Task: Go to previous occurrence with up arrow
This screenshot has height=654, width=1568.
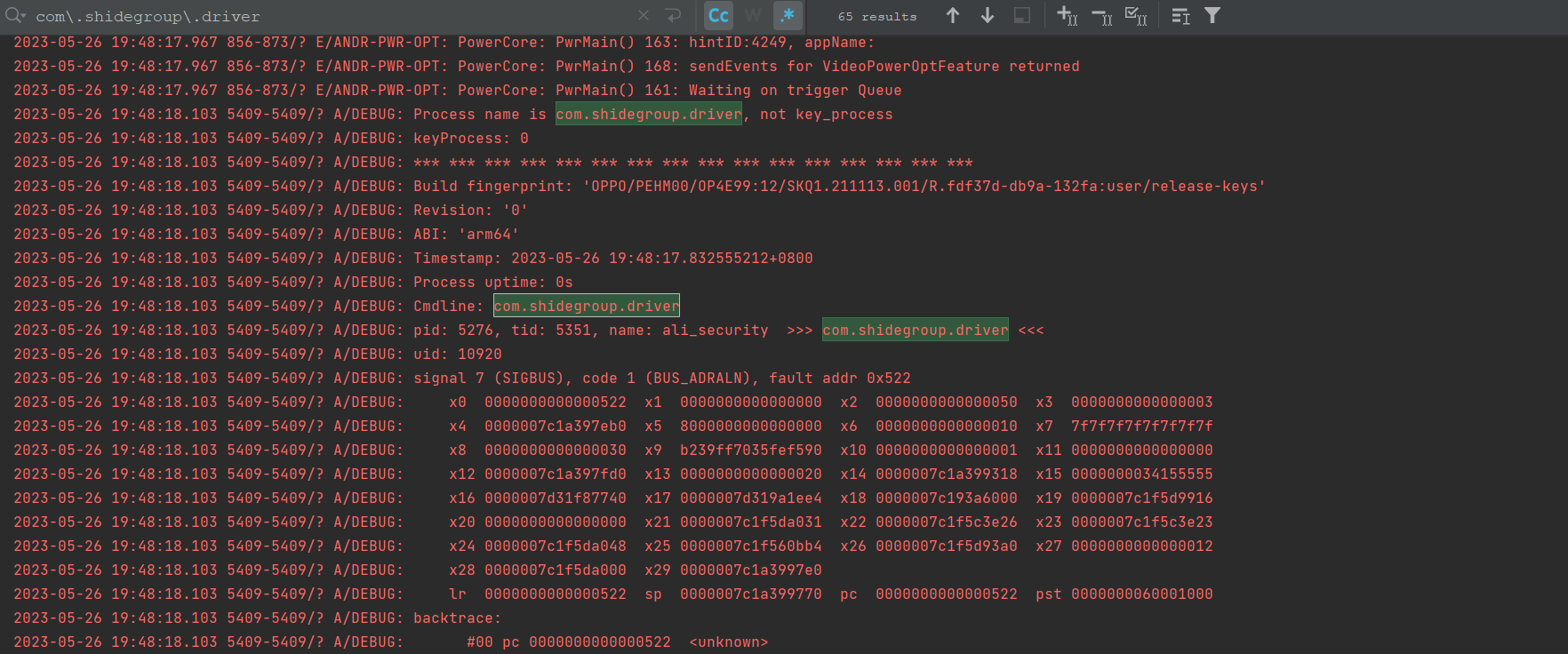Action: click(952, 16)
